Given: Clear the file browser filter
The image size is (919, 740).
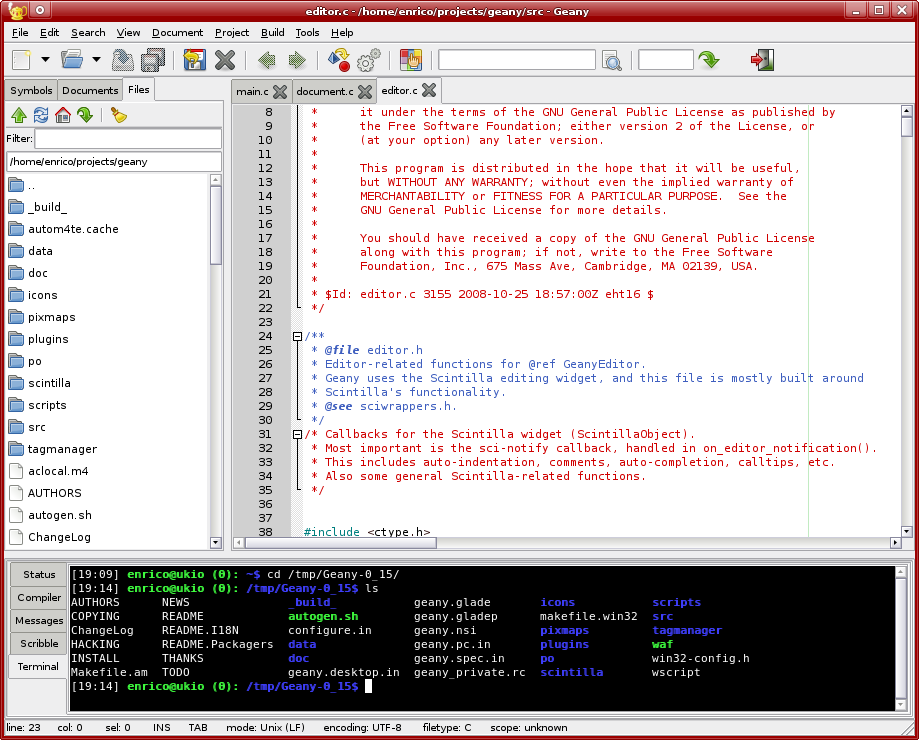Looking at the screenshot, I should 119,115.
